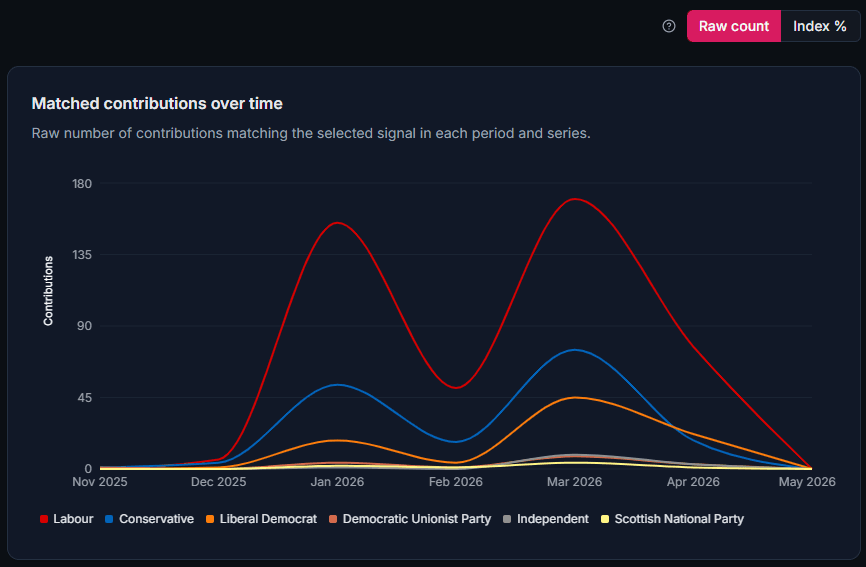Click the 135 y-axis value
Screen dimensions: 866x567
82,255
